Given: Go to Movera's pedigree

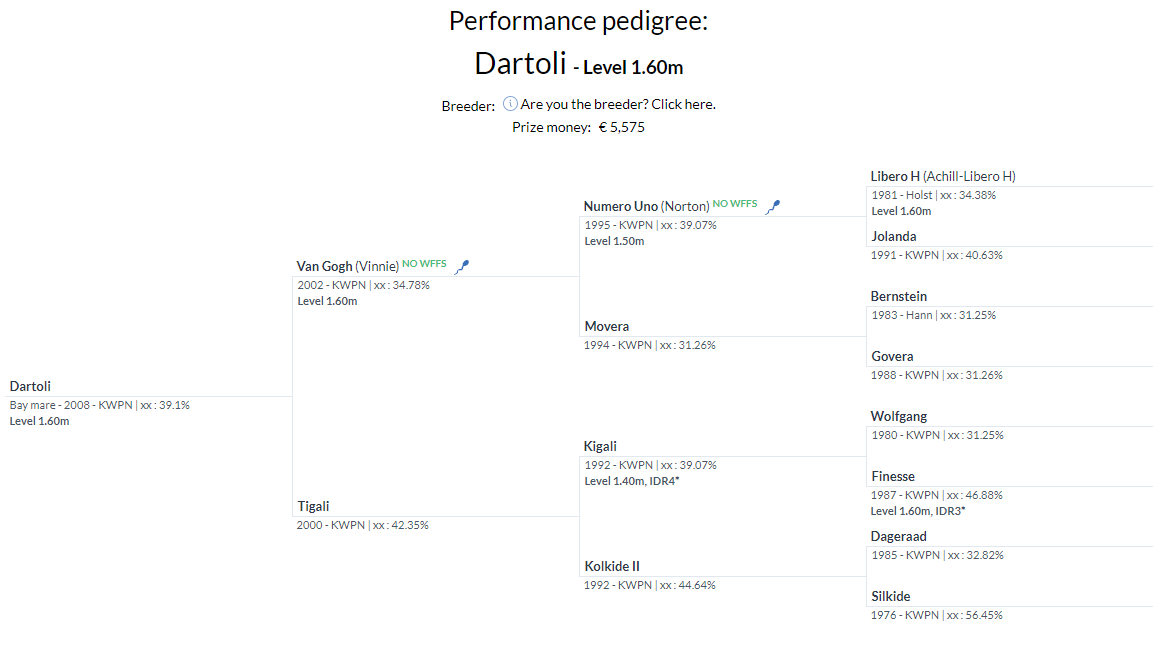Looking at the screenshot, I should [607, 327].
